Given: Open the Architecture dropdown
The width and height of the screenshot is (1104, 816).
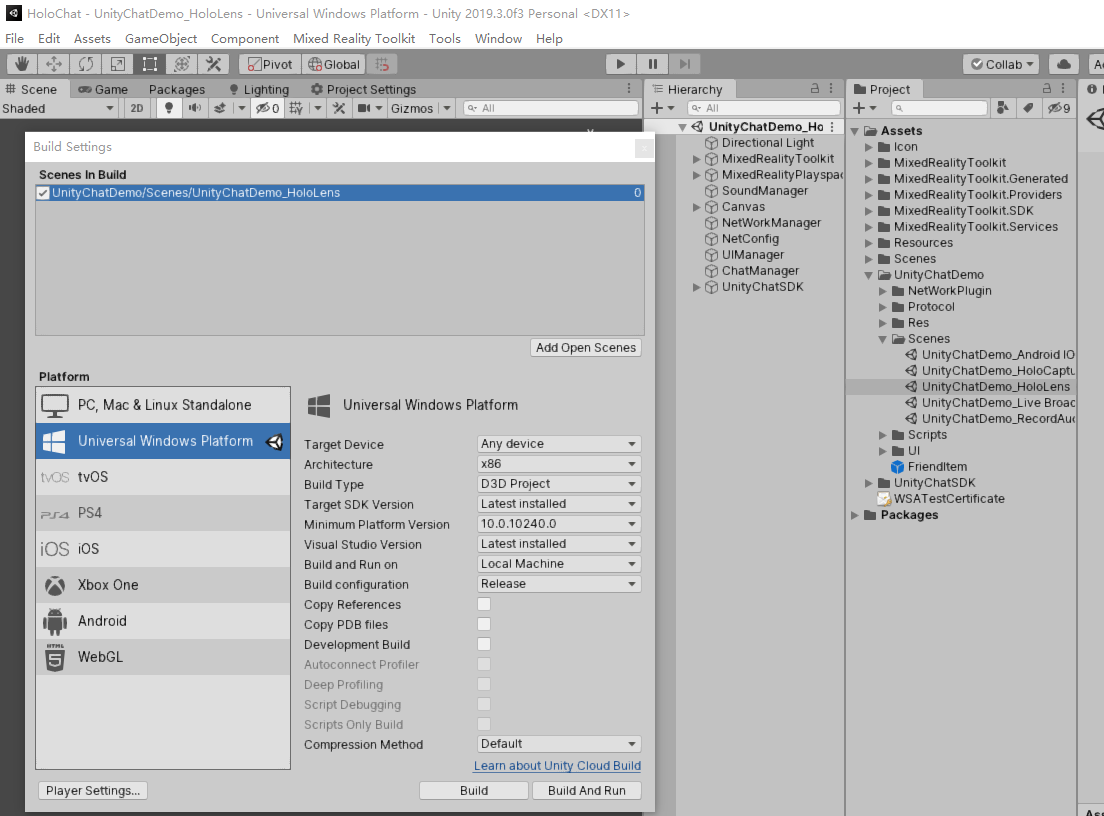Looking at the screenshot, I should [559, 464].
